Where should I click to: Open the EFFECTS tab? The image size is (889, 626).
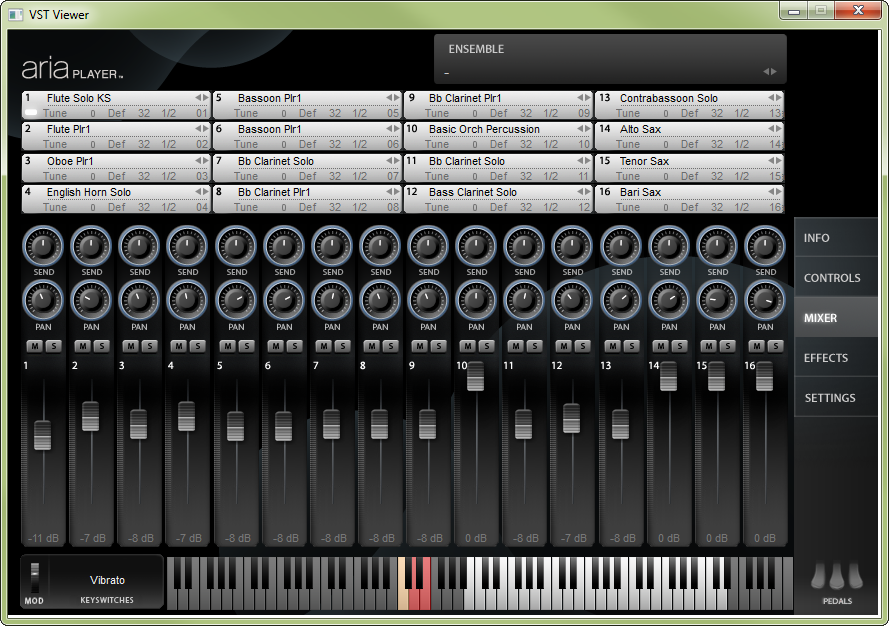(836, 358)
